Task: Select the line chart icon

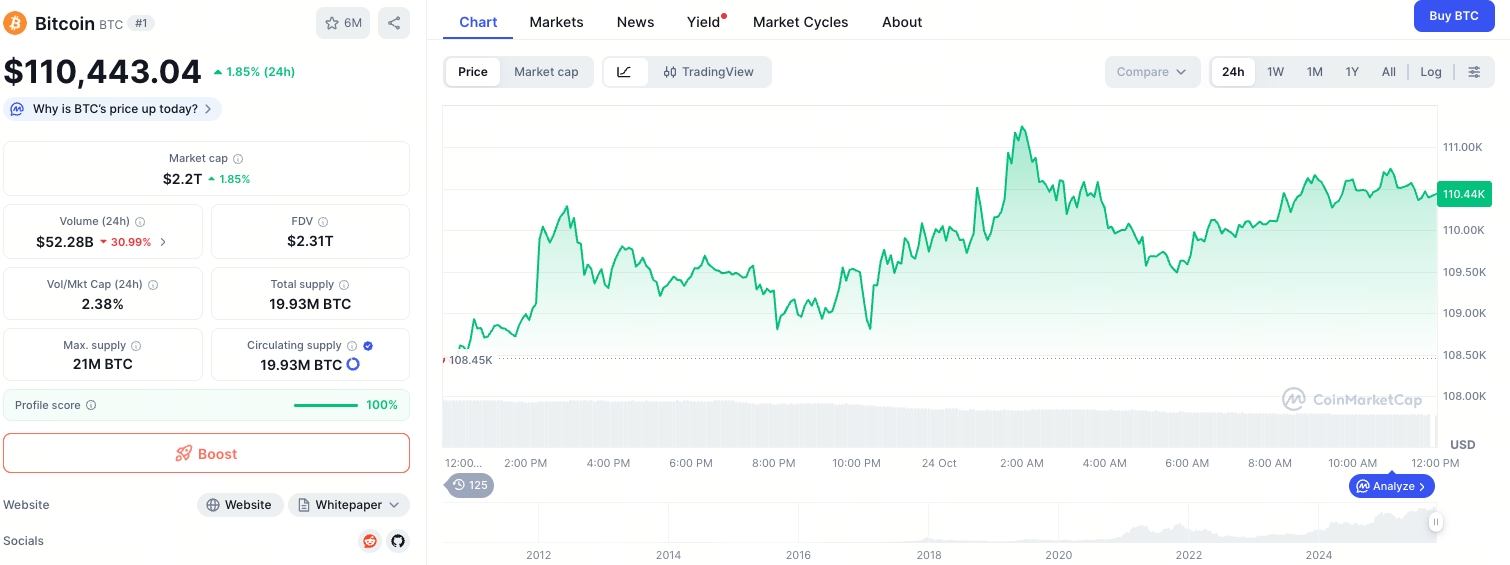Action: pyautogui.click(x=625, y=72)
